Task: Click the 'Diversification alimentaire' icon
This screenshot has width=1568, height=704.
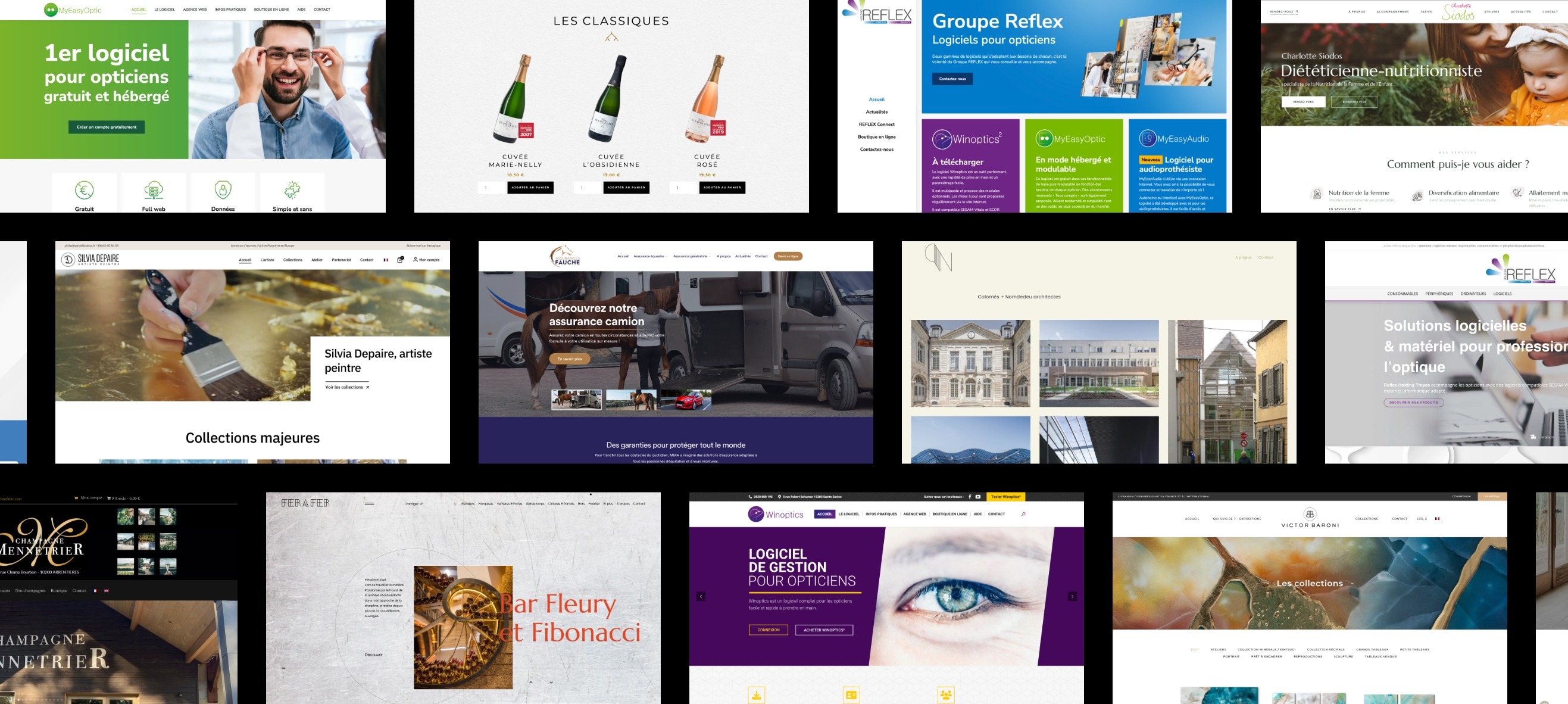Action: pyautogui.click(x=1417, y=195)
